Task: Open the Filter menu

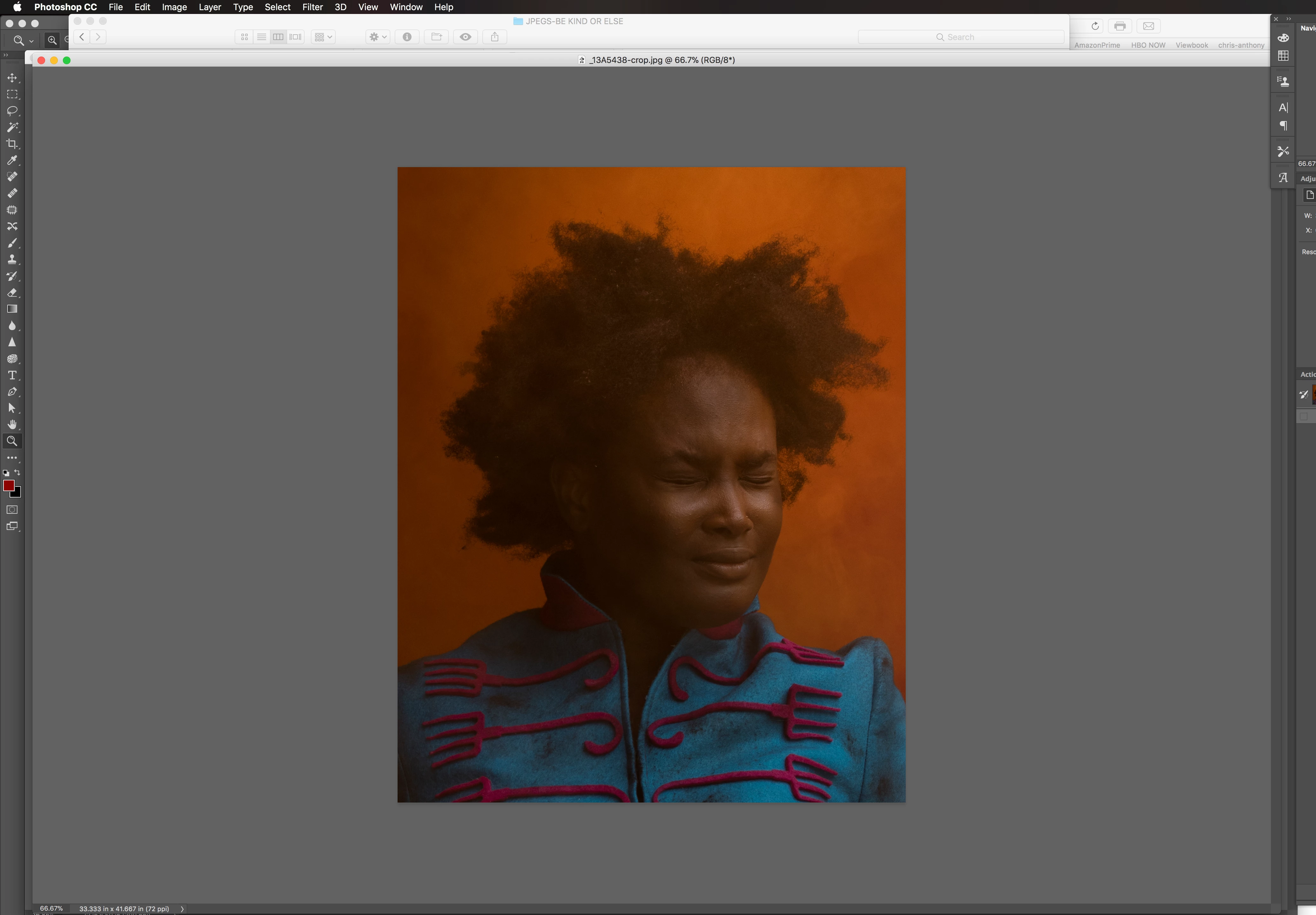Action: pos(312,7)
